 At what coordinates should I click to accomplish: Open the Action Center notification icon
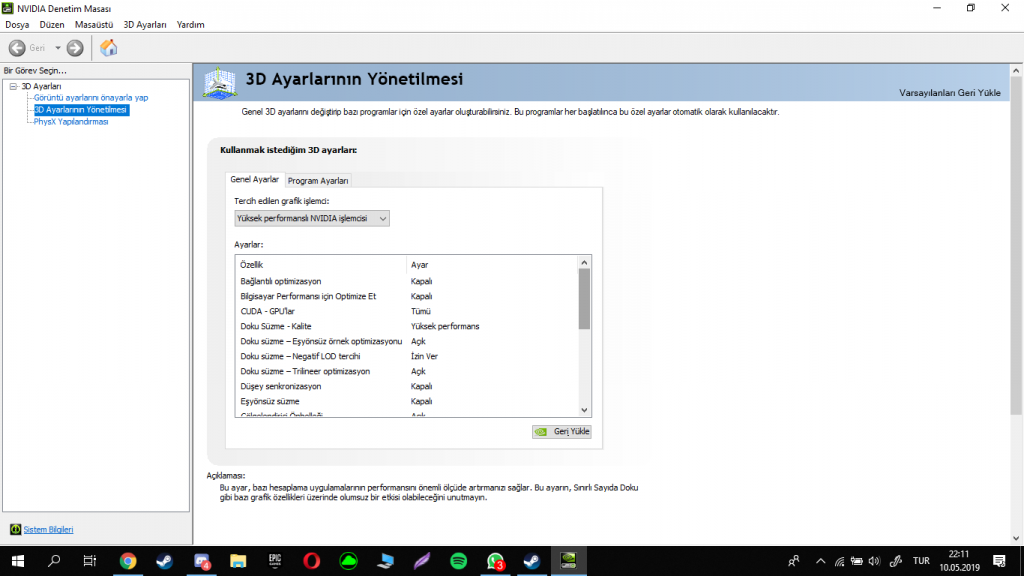coord(999,561)
